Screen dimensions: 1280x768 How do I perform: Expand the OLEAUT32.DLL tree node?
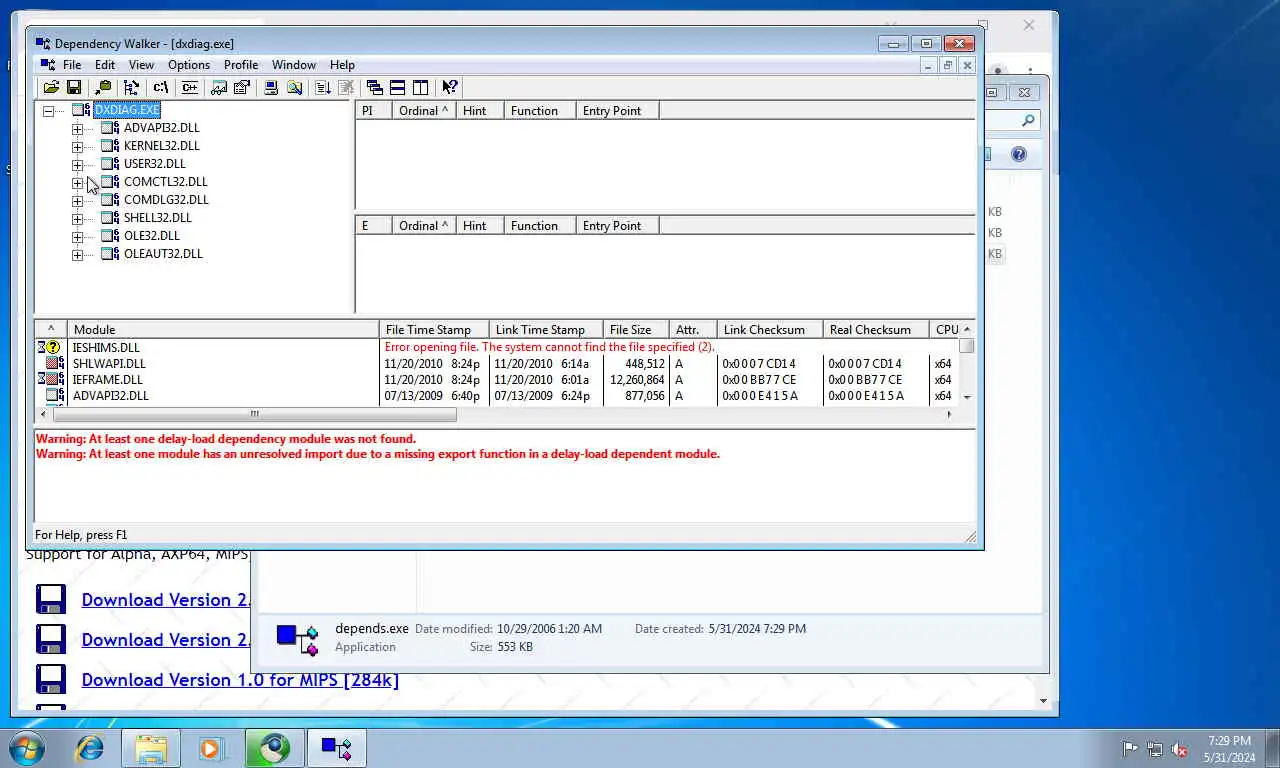[77, 255]
